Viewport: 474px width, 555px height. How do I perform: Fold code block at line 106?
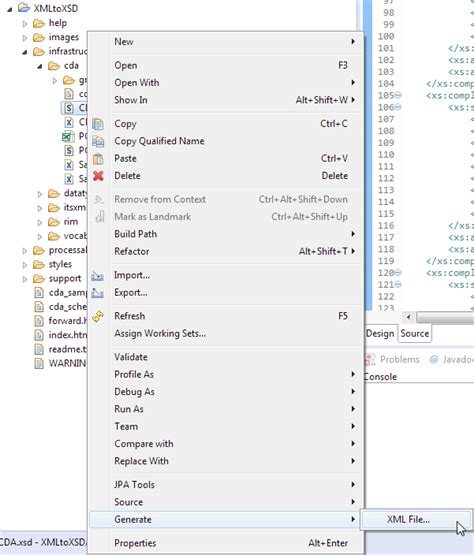point(398,107)
